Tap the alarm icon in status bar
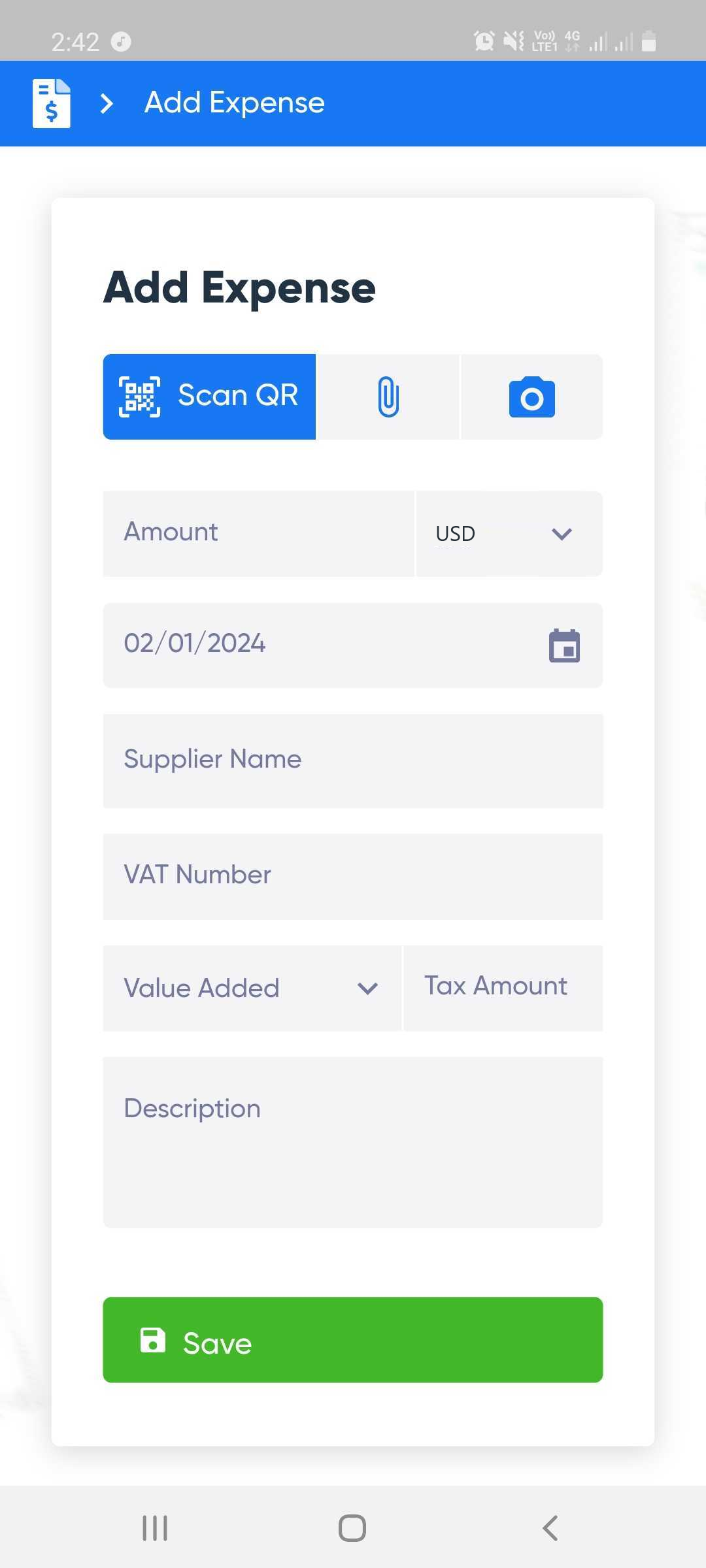This screenshot has width=706, height=1568. 484,41
